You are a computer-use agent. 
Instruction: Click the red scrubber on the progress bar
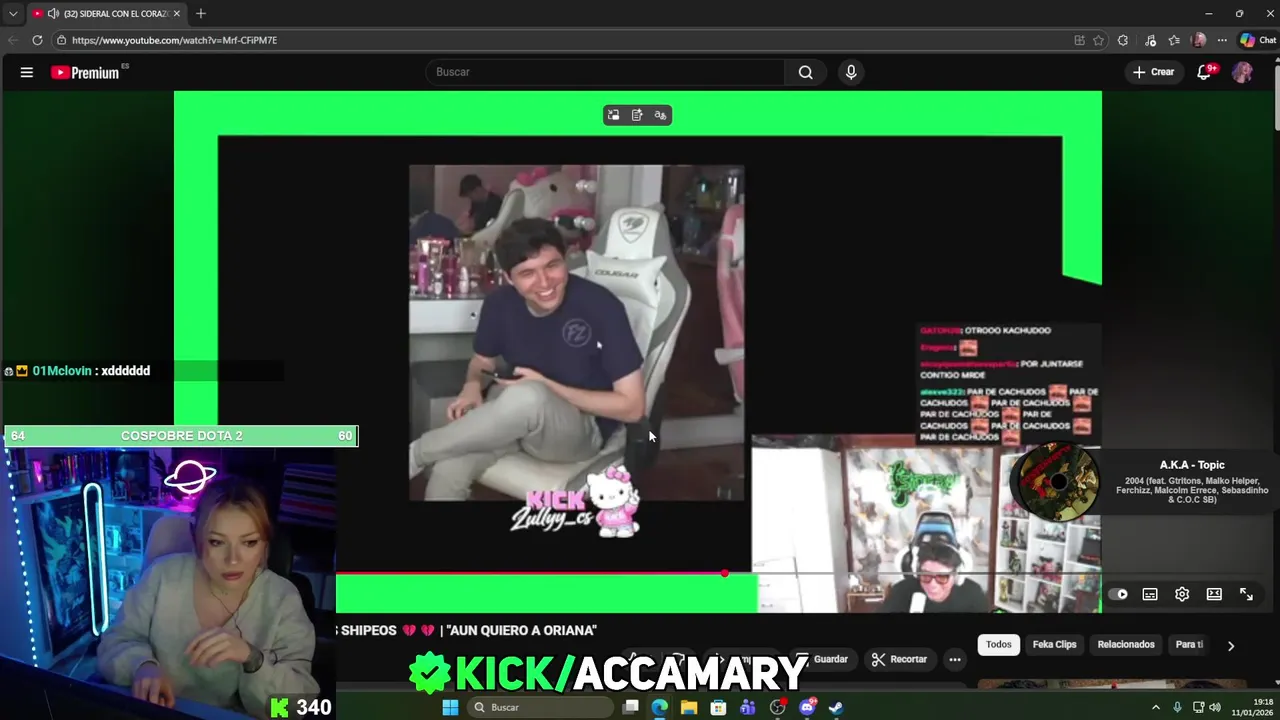724,573
